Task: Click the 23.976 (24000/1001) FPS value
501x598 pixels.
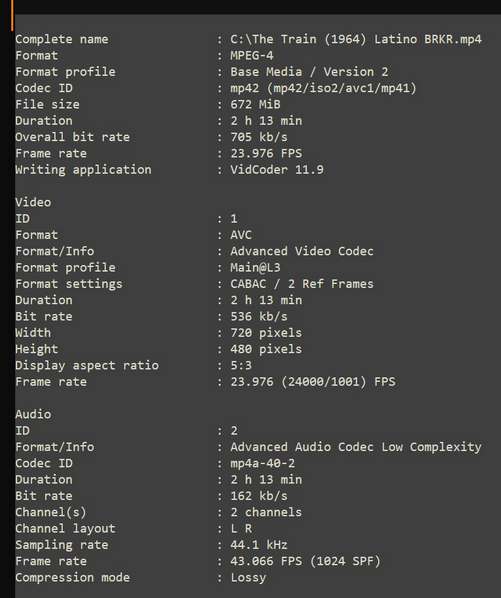Action: [313, 382]
